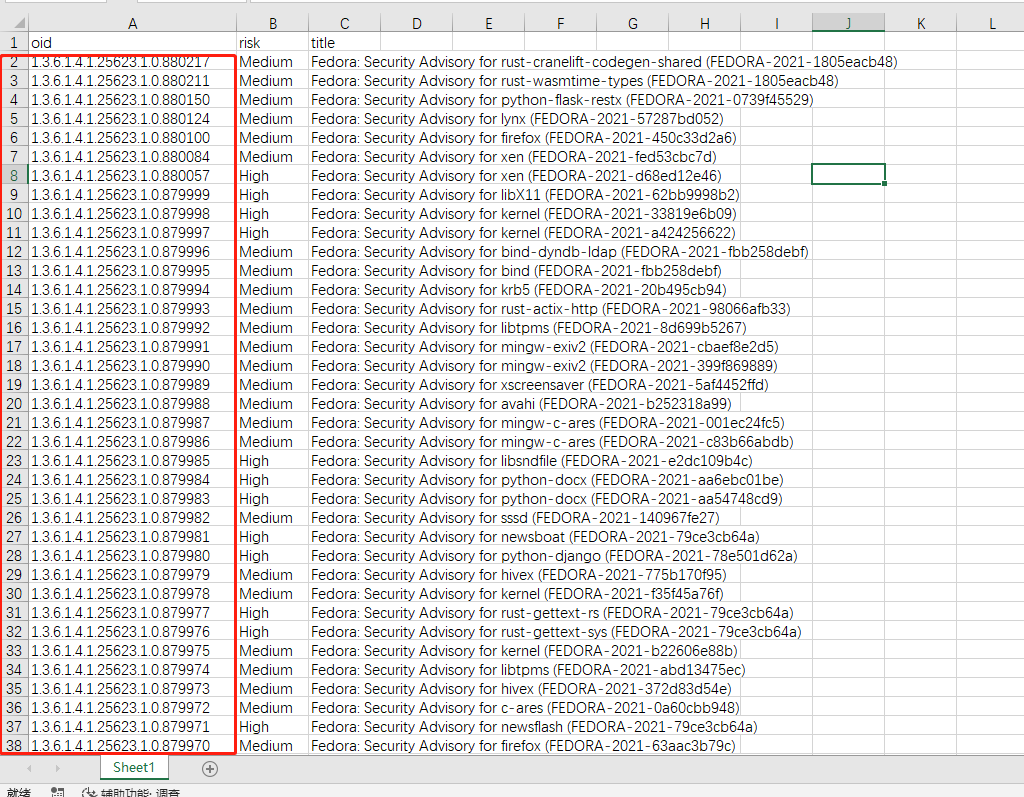Select oid cell ending 879985

[133, 461]
